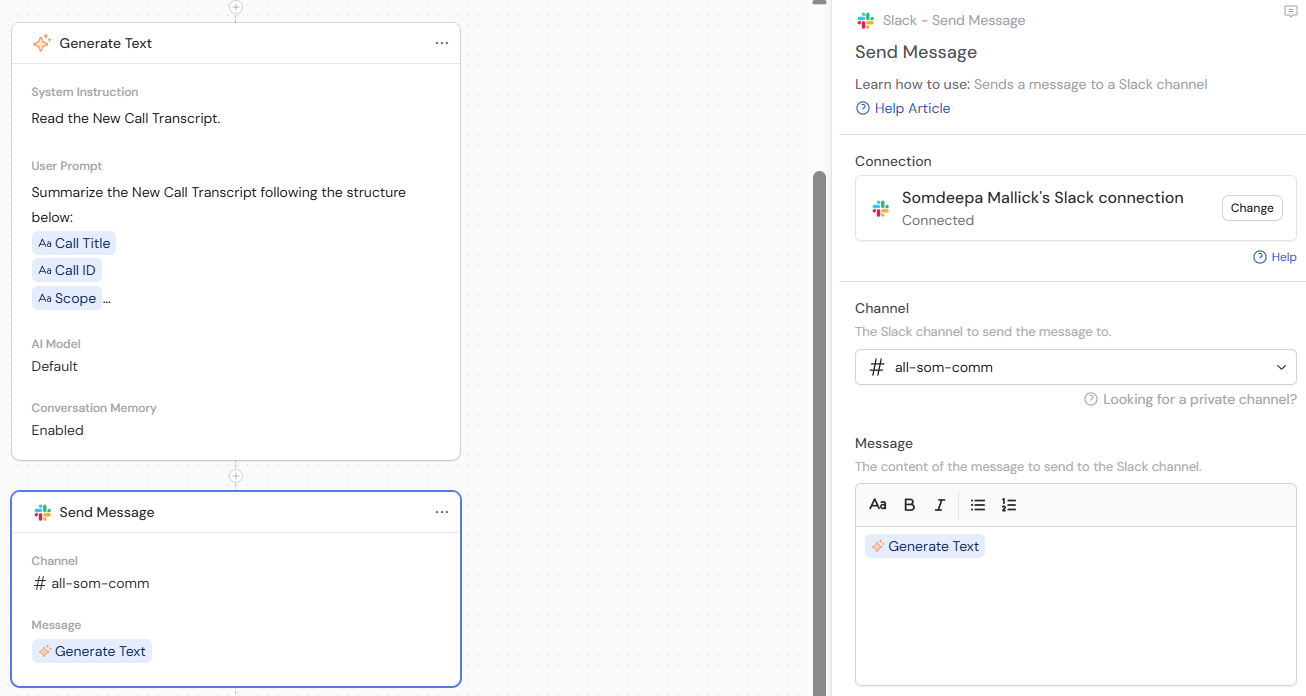Click the help icon beside private channel text

point(1089,399)
